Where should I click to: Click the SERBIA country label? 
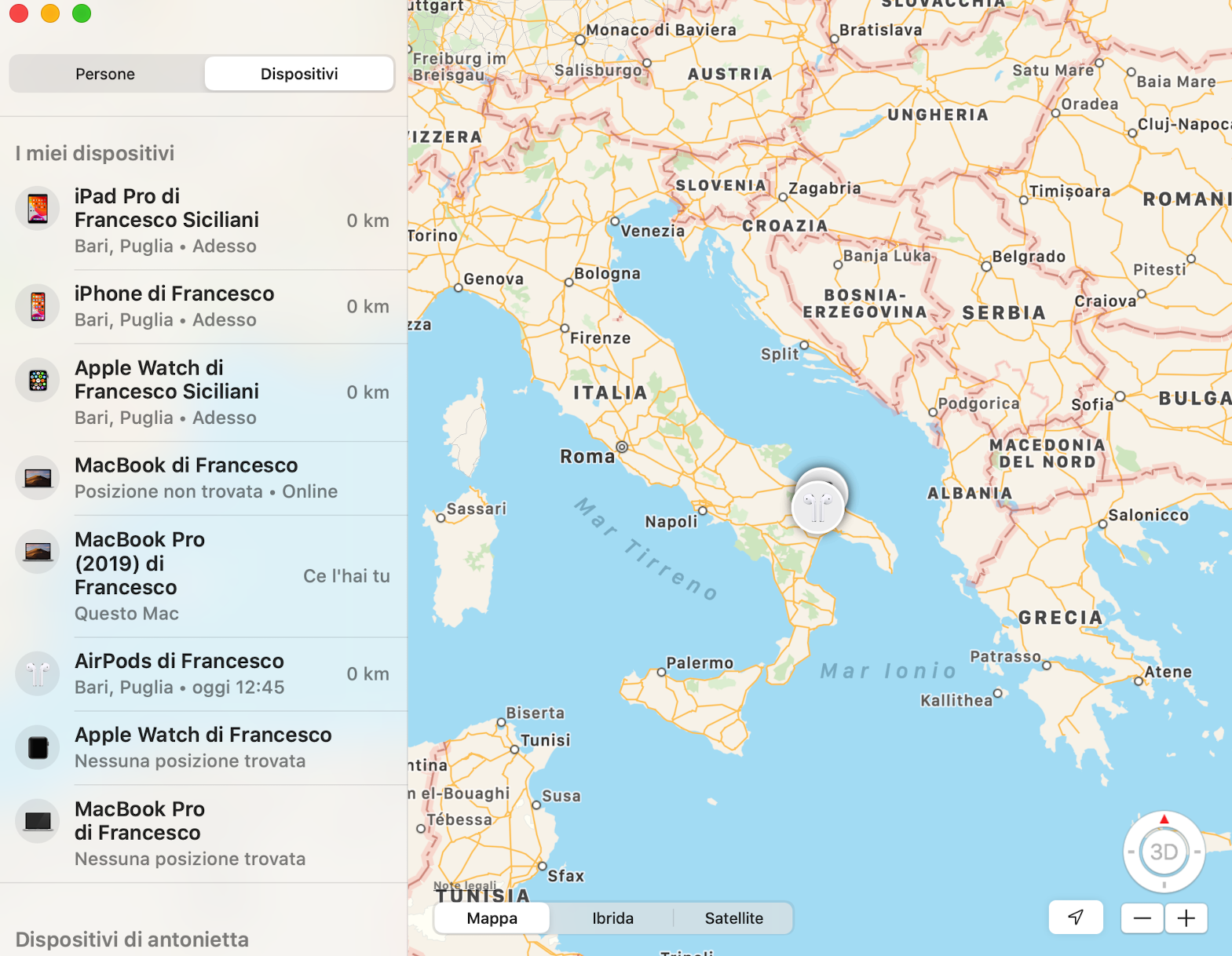click(1004, 312)
